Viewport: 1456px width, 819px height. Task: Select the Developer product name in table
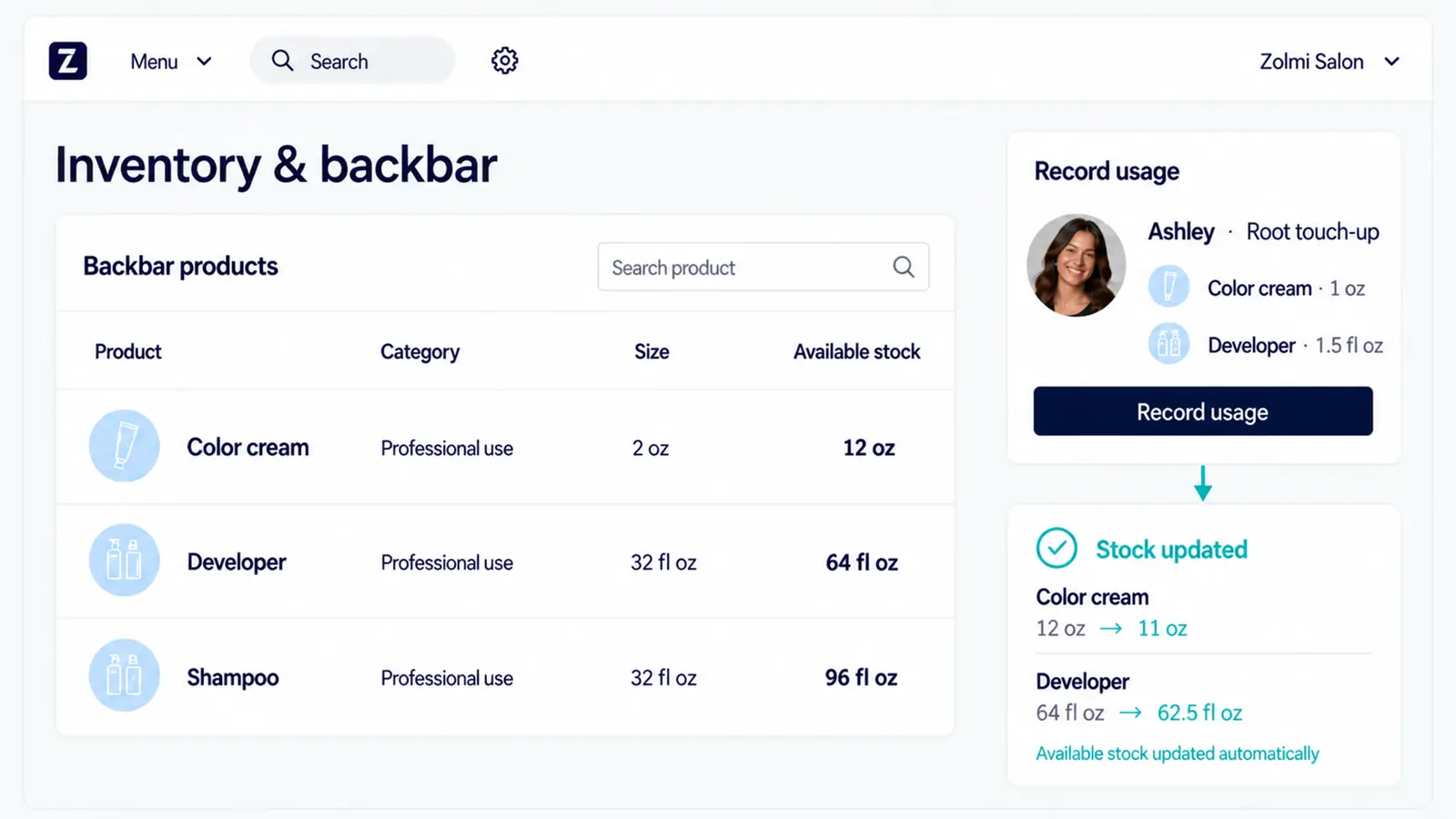point(237,562)
